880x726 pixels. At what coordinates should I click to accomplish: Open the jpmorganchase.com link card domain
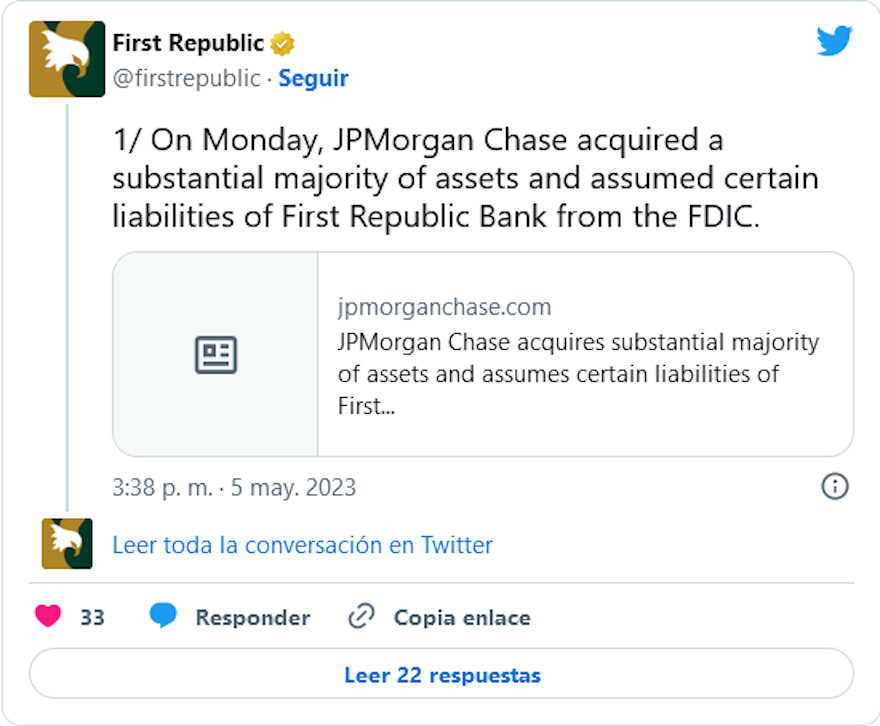pyautogui.click(x=444, y=307)
